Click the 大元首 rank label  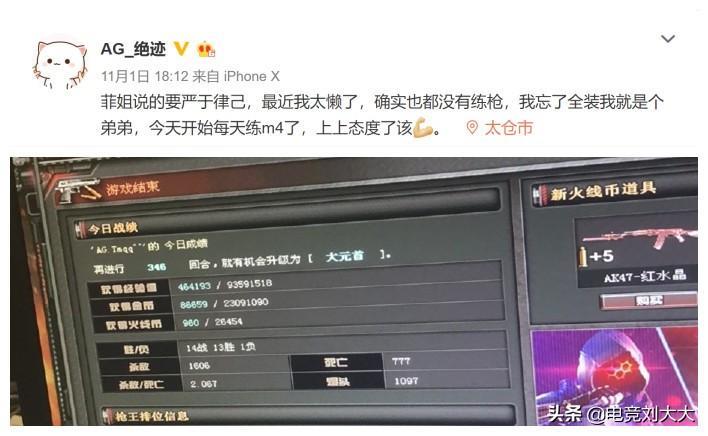click(x=345, y=256)
